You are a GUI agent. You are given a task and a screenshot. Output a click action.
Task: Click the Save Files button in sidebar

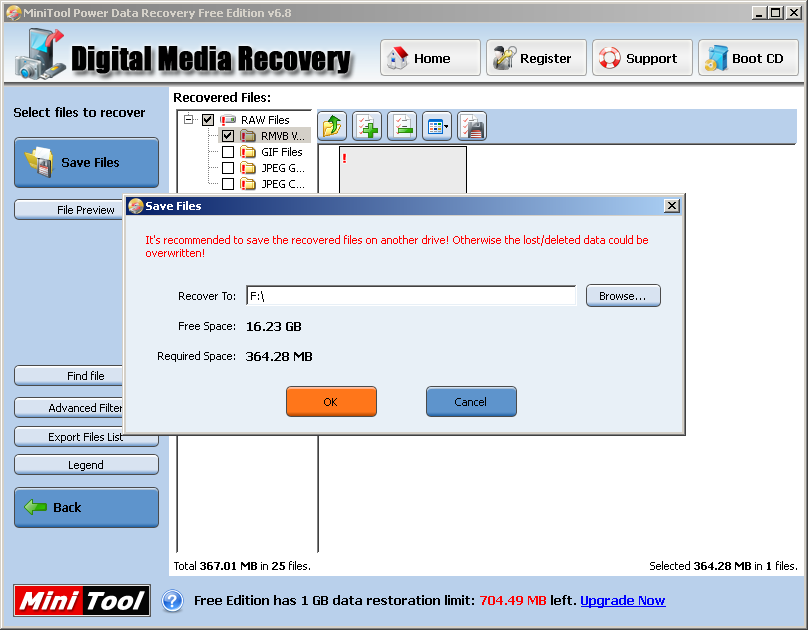87,163
